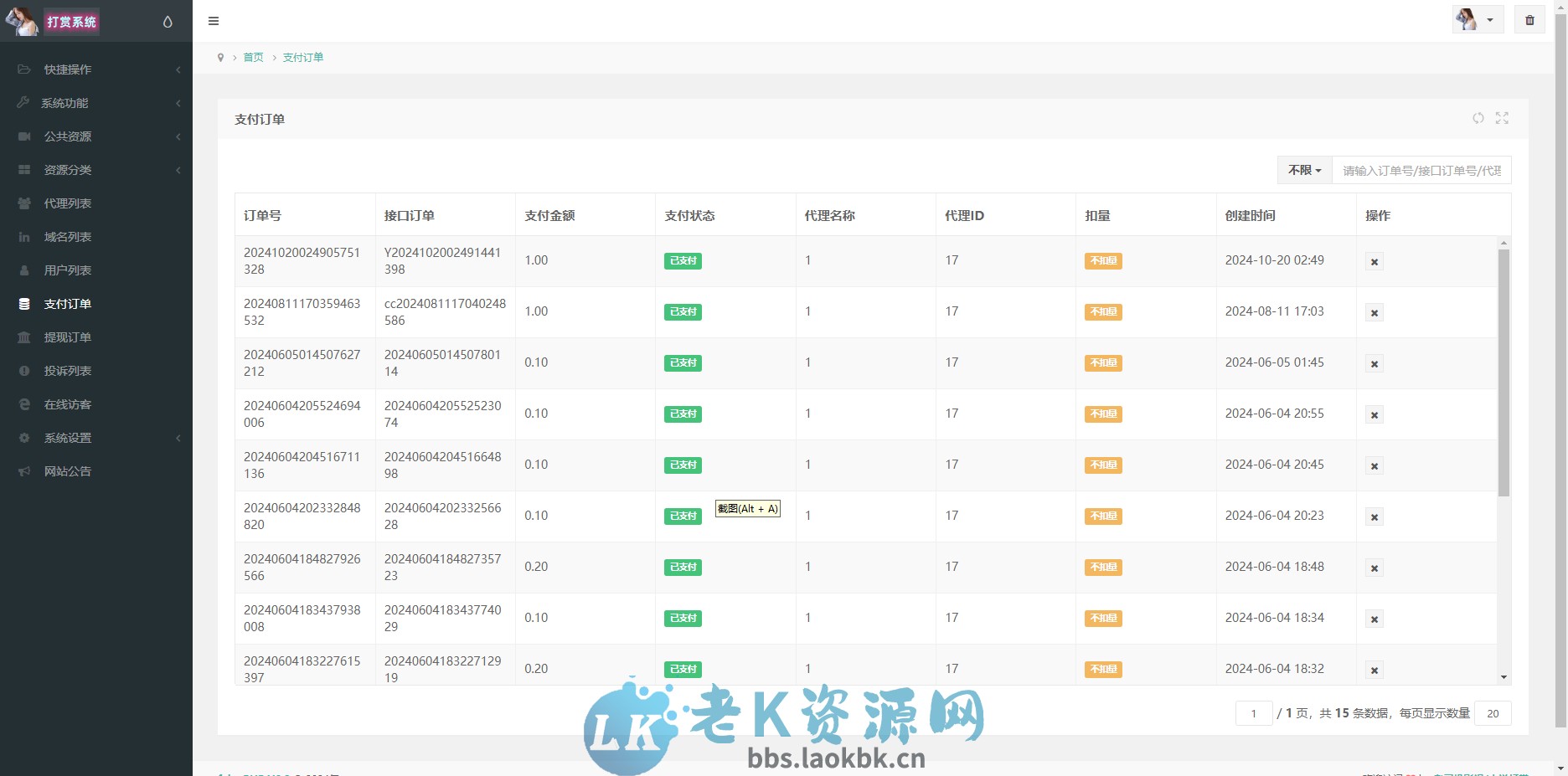The width and height of the screenshot is (1568, 776).
Task: Click the water drop icon beside 打赏系统 logo
Action: pos(168,21)
